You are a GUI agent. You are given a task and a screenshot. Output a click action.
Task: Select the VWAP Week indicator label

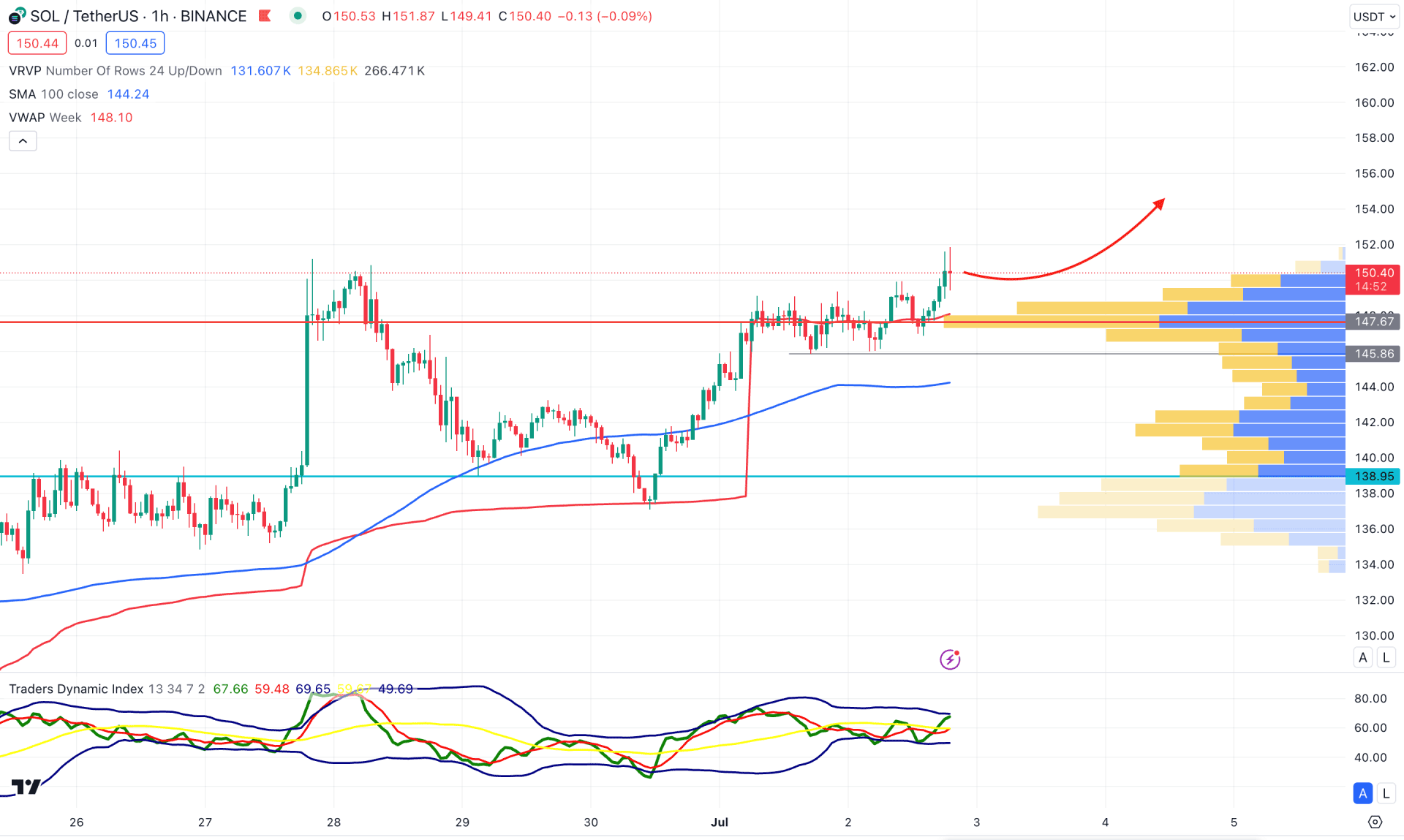click(45, 118)
